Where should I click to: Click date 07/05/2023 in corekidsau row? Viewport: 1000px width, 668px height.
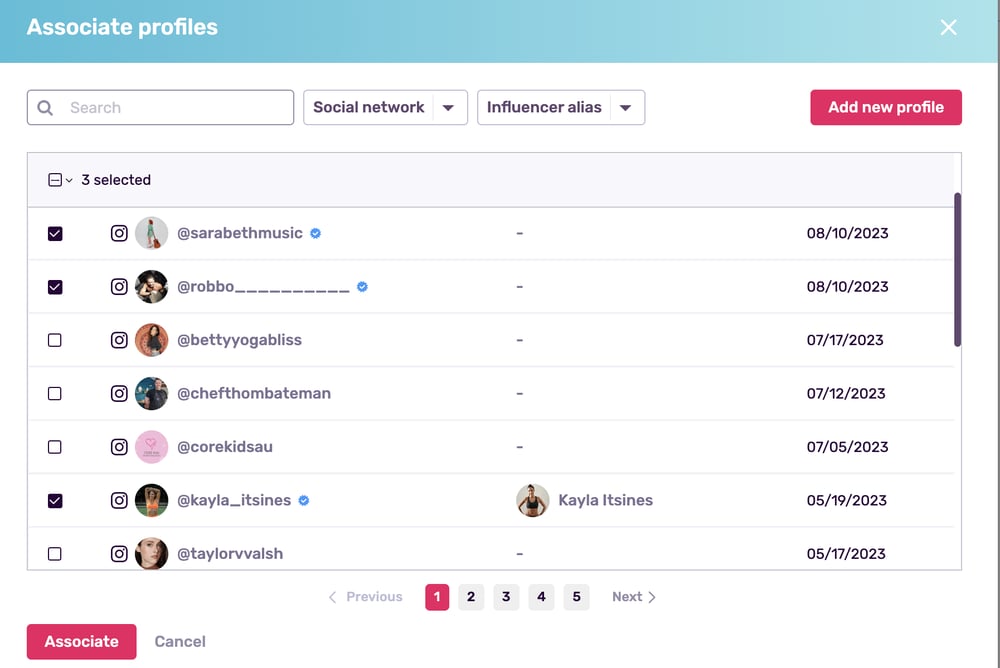[848, 447]
